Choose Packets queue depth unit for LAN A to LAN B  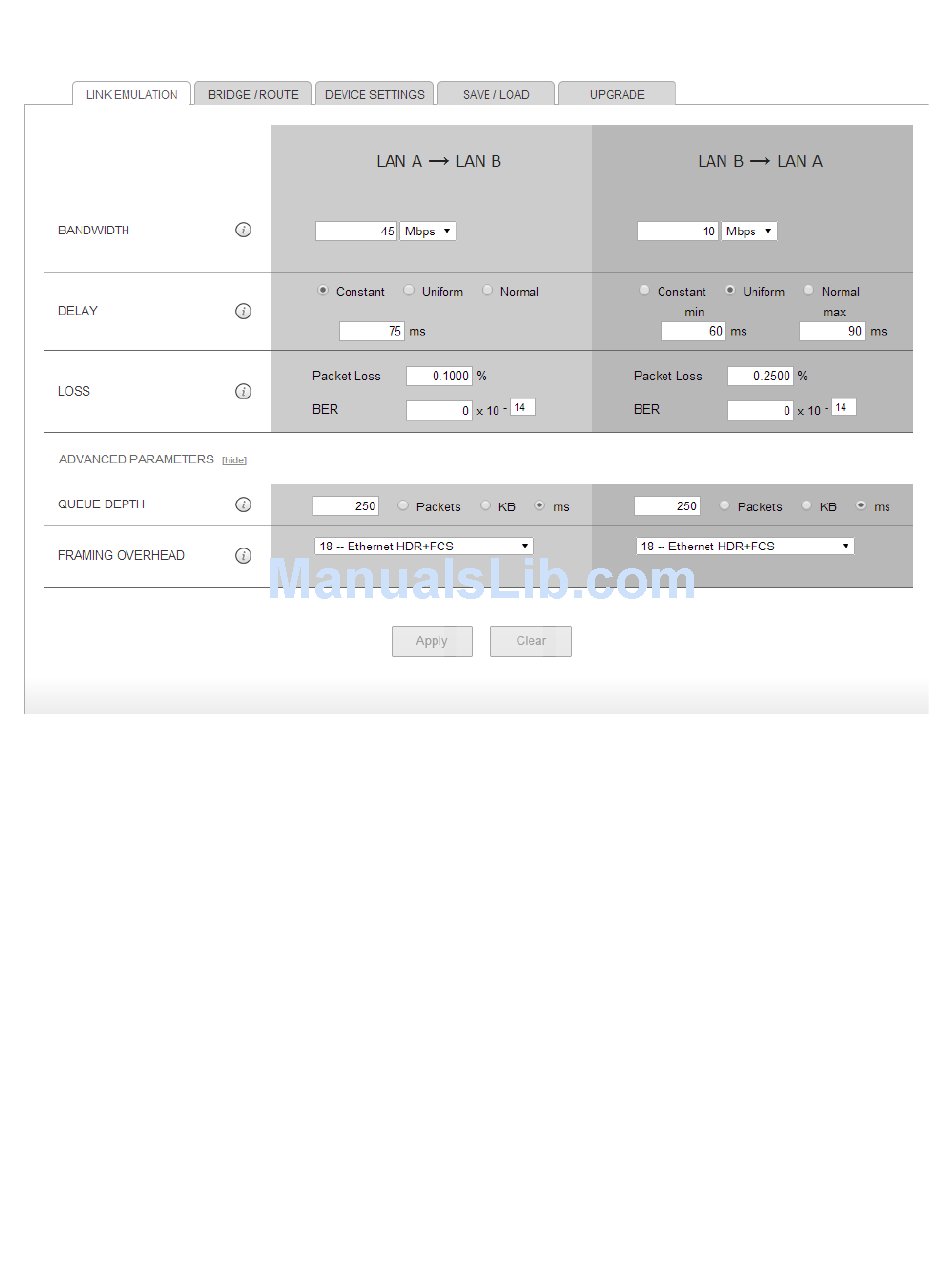pyautogui.click(x=403, y=506)
